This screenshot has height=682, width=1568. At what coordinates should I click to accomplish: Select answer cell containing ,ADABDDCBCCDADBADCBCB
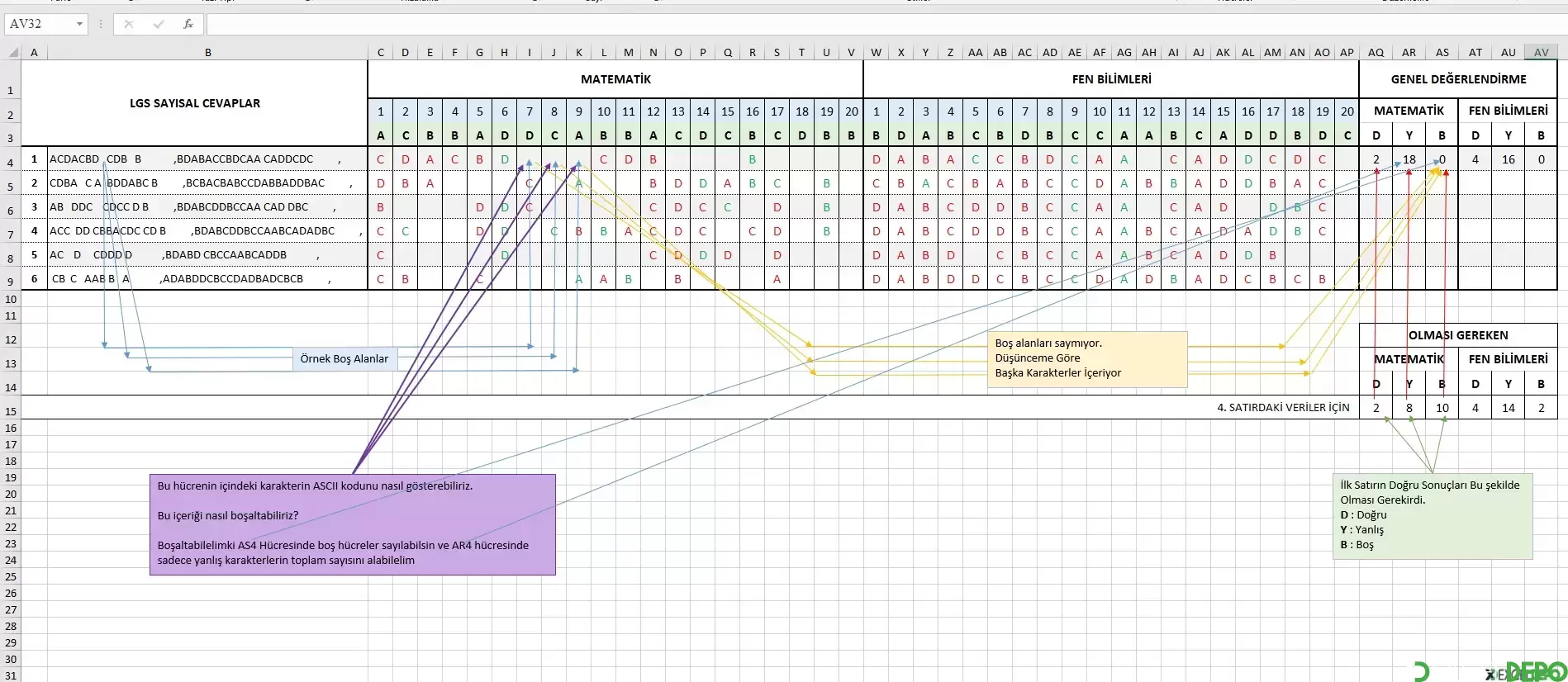pyautogui.click(x=207, y=279)
